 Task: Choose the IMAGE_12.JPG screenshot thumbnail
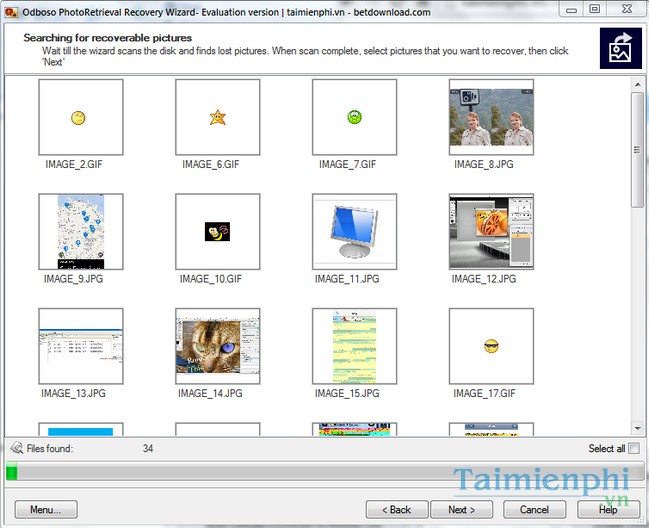point(491,232)
